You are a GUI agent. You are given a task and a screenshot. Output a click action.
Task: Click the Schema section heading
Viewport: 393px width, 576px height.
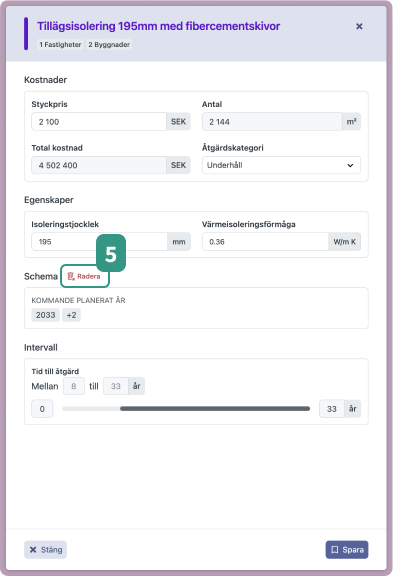click(x=41, y=276)
